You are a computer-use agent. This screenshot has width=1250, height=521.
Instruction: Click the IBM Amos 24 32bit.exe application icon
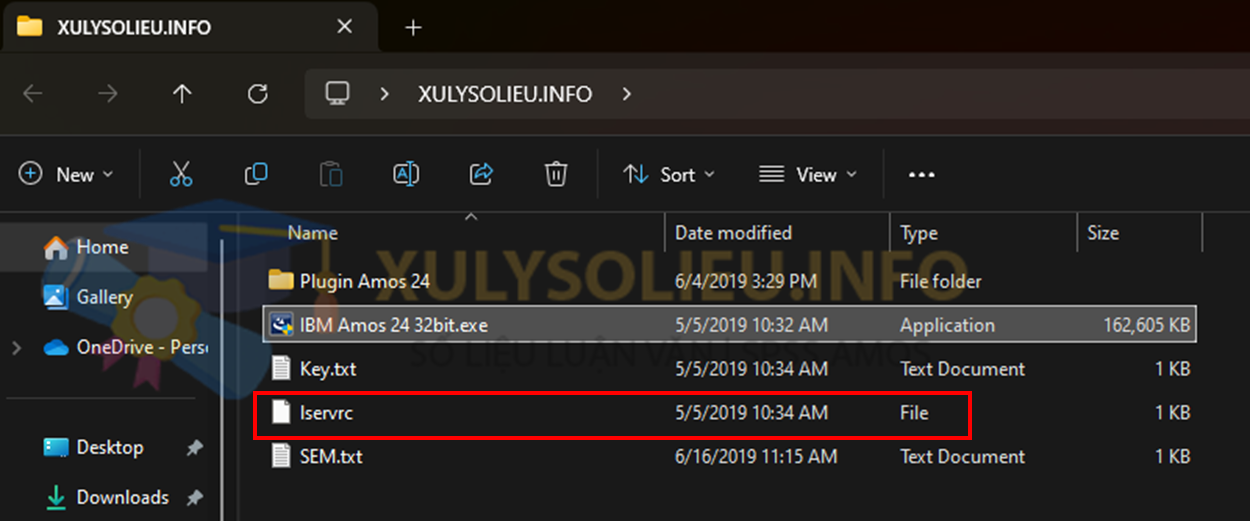281,325
